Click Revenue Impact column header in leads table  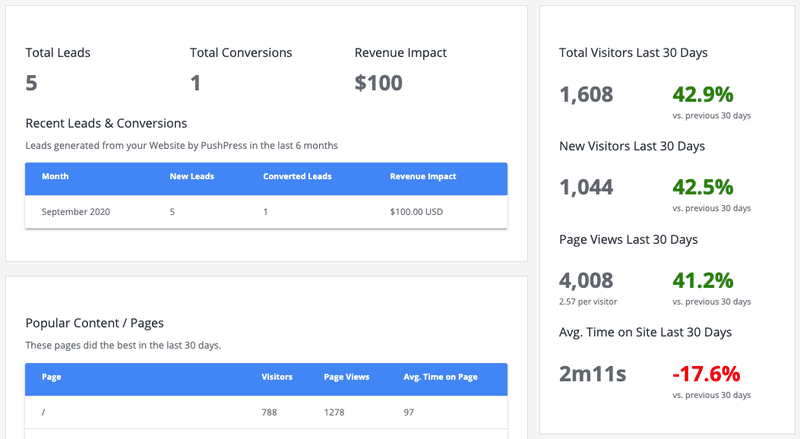pos(423,177)
